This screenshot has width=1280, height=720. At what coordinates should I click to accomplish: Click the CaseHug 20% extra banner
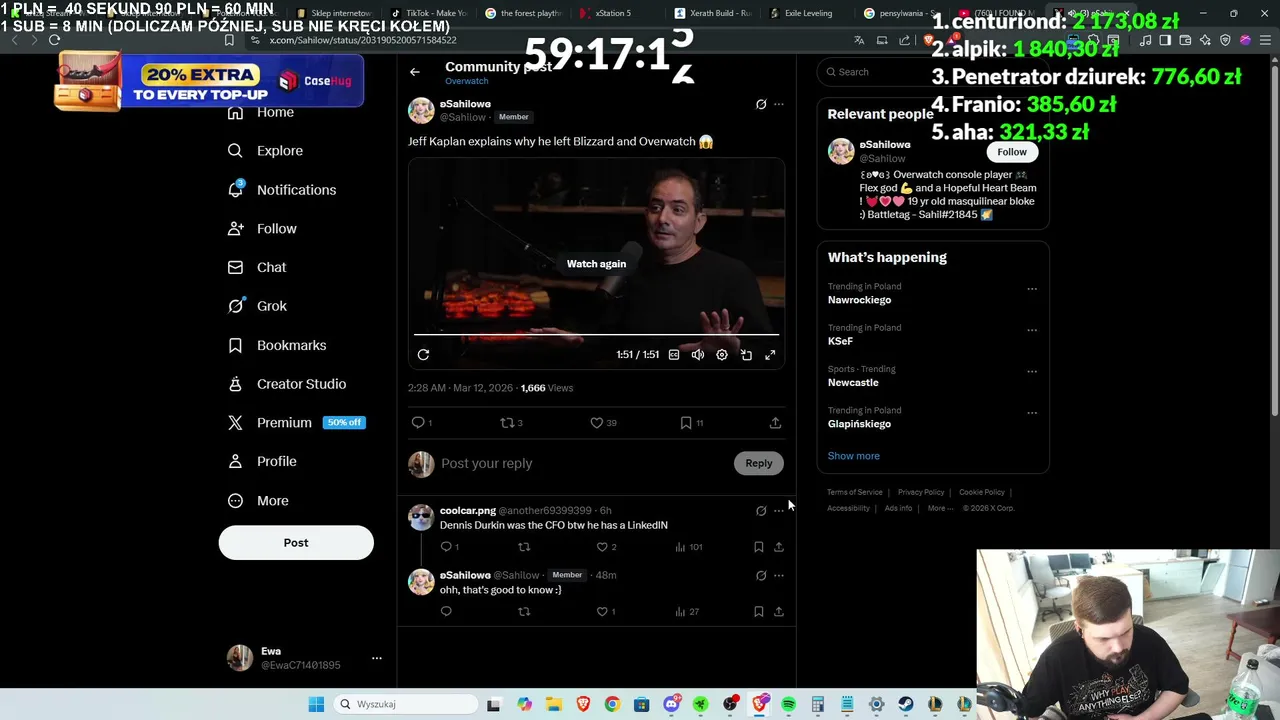(209, 81)
